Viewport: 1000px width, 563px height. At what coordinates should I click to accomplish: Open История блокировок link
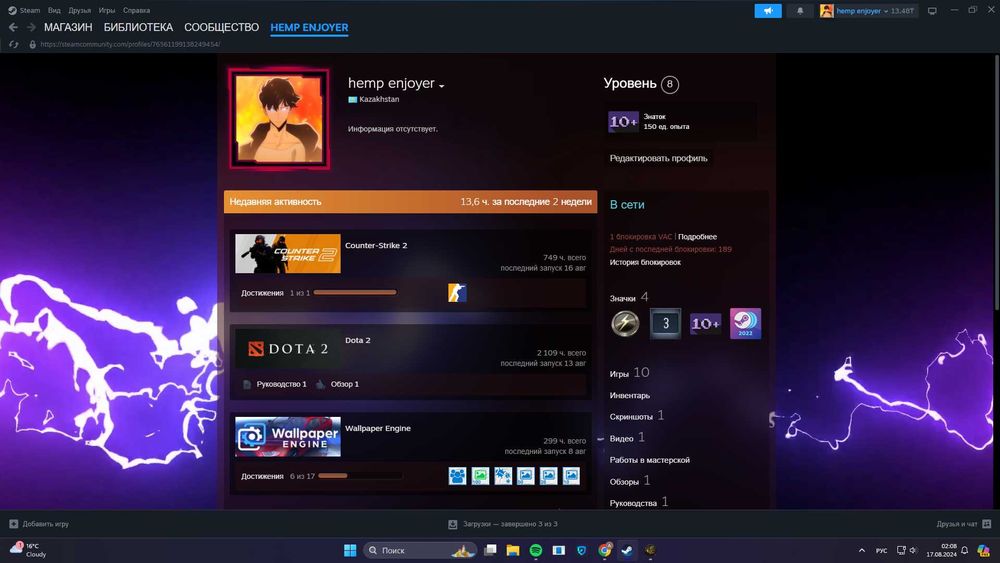coord(645,262)
